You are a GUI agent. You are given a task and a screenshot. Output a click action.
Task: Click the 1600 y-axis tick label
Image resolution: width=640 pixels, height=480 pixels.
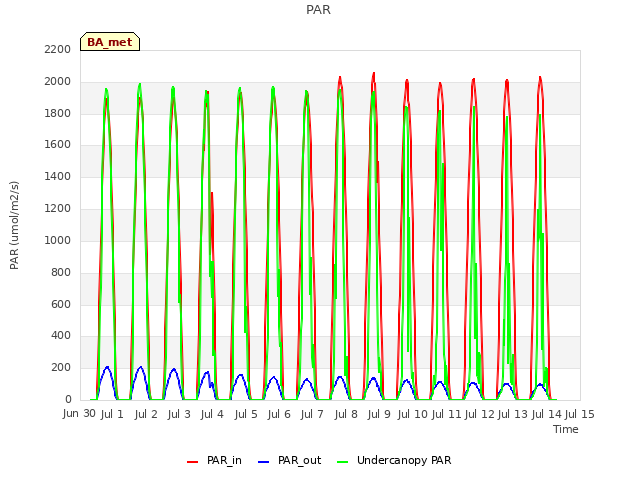pos(58,144)
